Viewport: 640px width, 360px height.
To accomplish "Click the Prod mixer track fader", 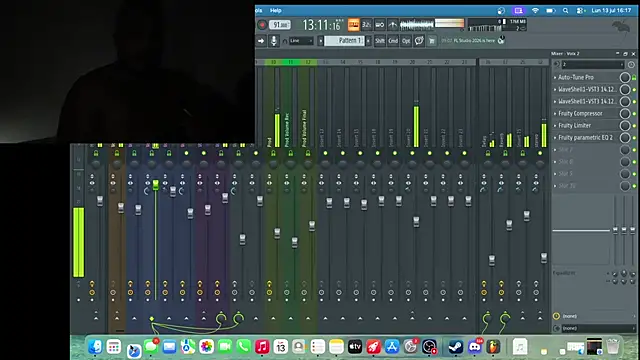I will tap(277, 233).
